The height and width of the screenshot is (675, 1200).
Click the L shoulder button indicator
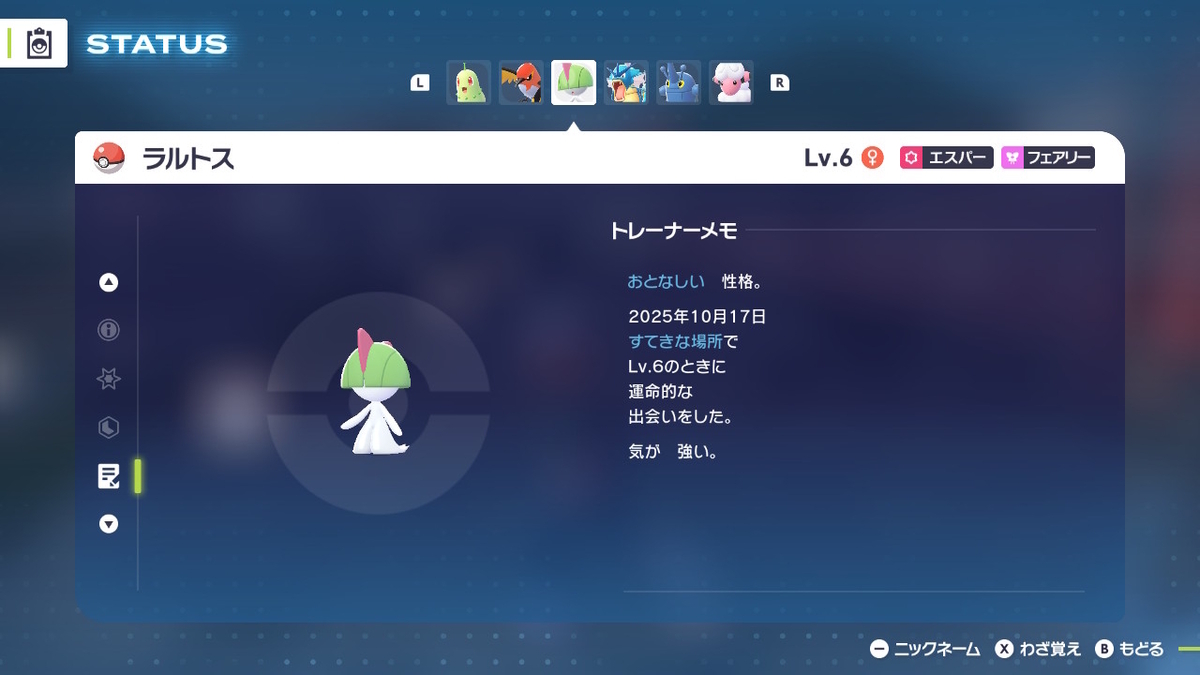421,82
